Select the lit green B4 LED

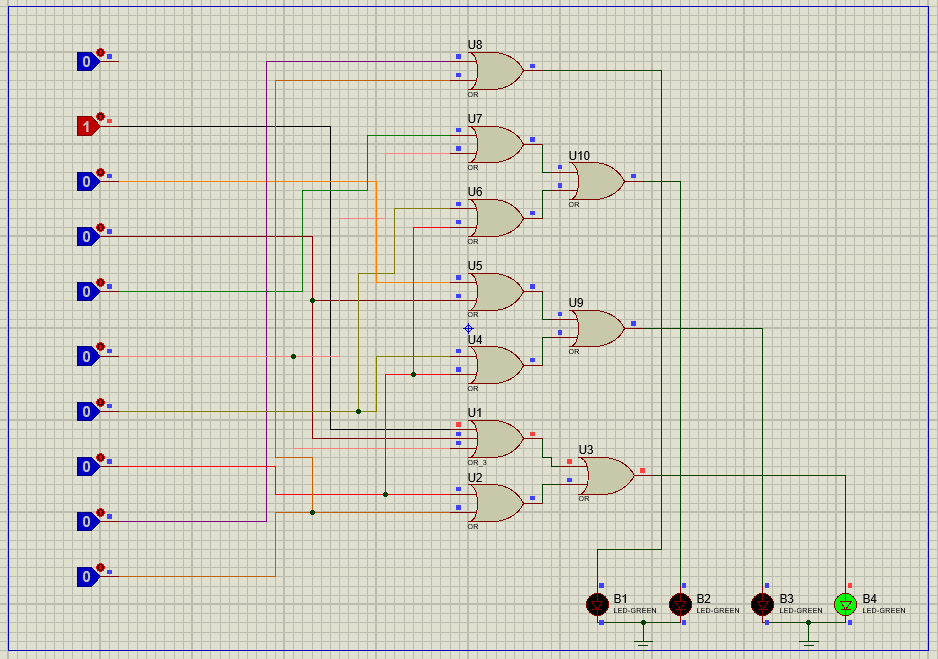coord(845,605)
